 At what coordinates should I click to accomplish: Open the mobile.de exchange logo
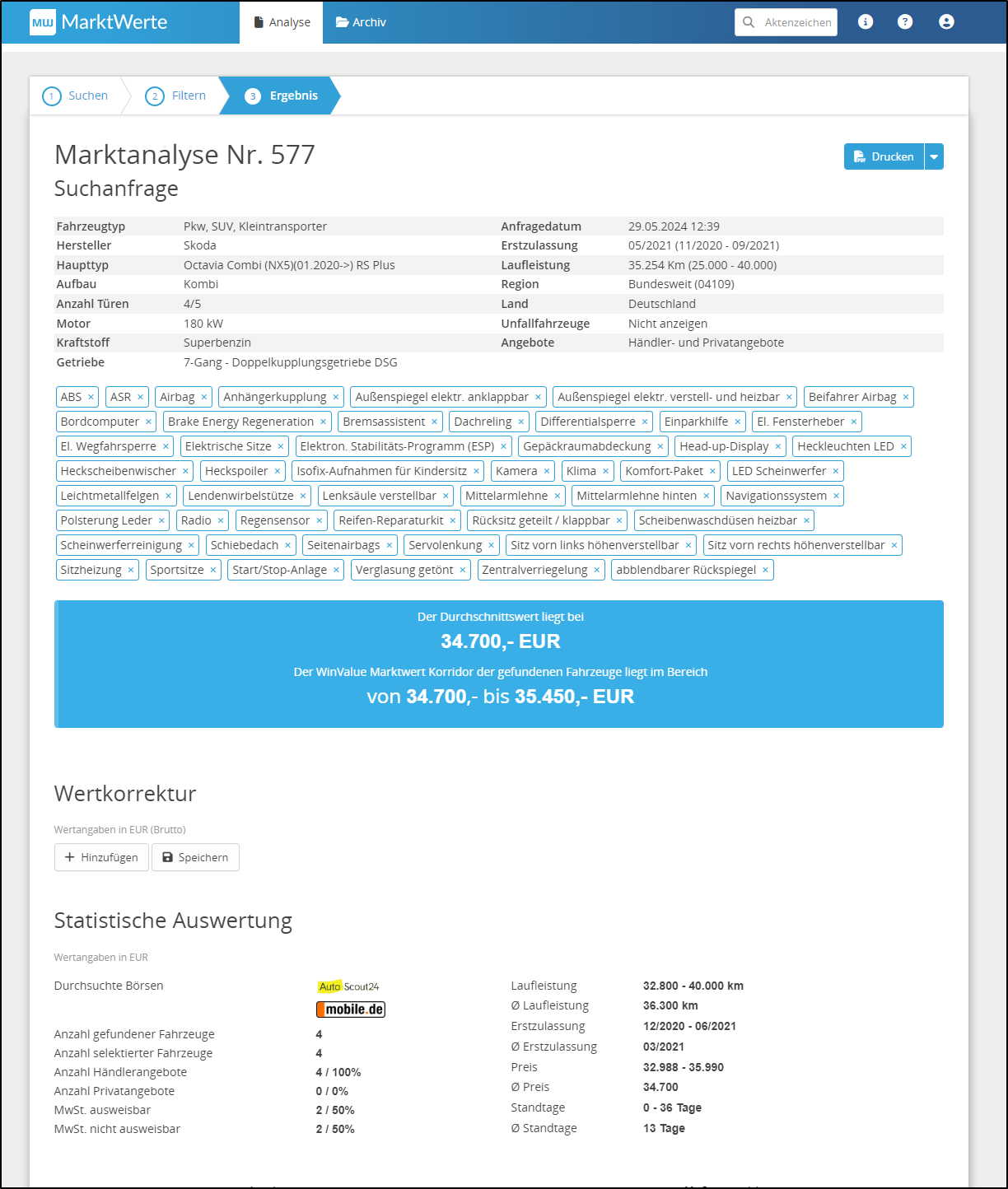(x=351, y=1009)
